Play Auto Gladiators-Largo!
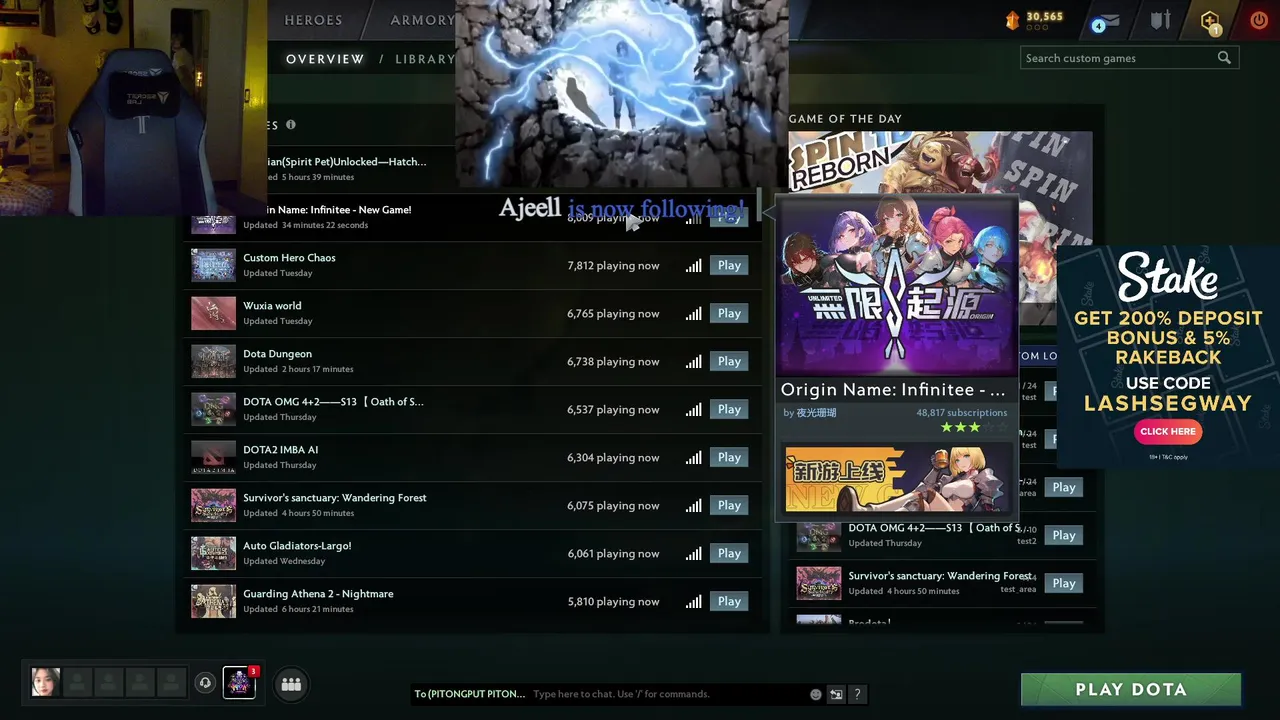The height and width of the screenshot is (720, 1280). tap(729, 554)
